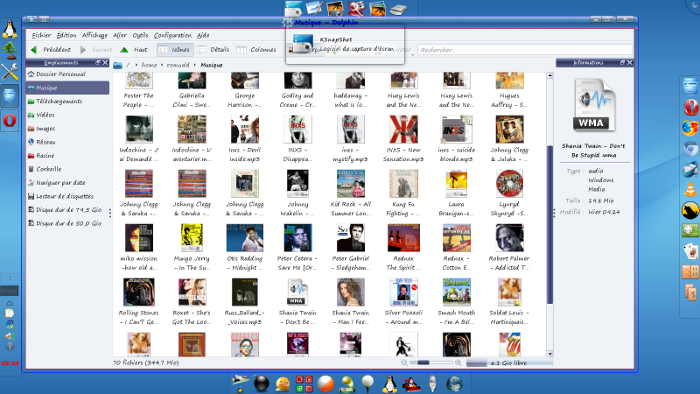The width and height of the screenshot is (700, 394).
Task: Click the zoom in magnifier icon
Action: click(458, 363)
